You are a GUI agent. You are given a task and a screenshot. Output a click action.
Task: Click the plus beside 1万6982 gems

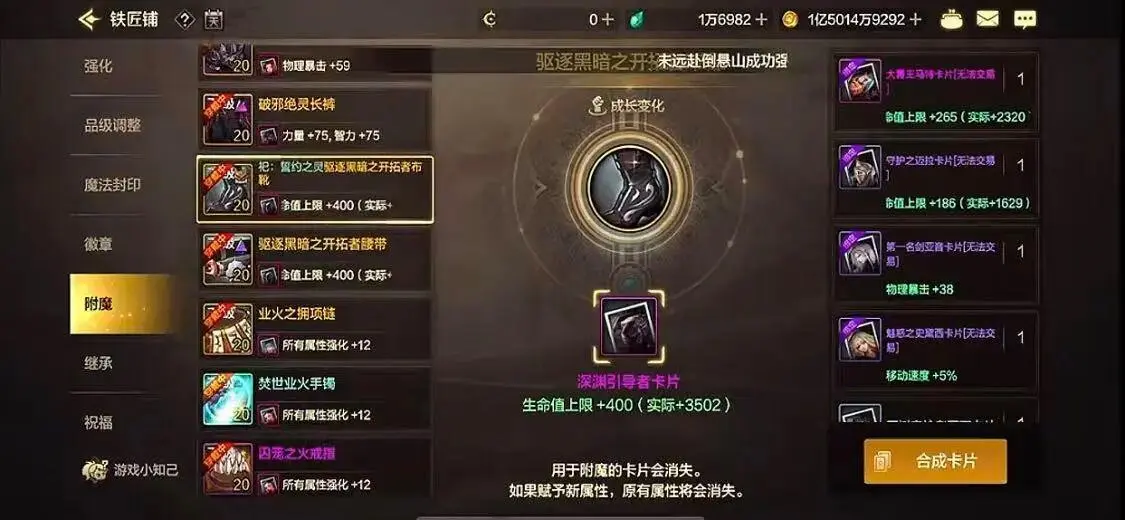pyautogui.click(x=761, y=19)
